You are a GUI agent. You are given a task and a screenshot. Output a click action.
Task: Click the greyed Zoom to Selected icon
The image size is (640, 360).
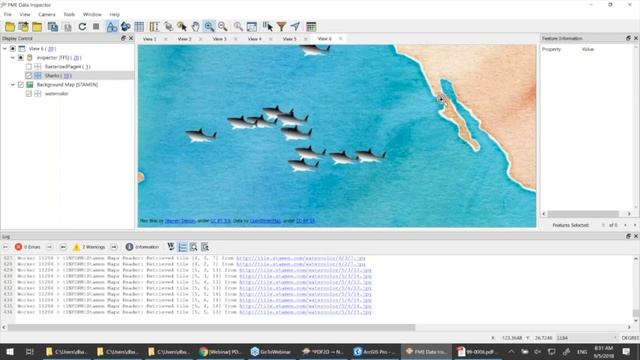coord(238,27)
